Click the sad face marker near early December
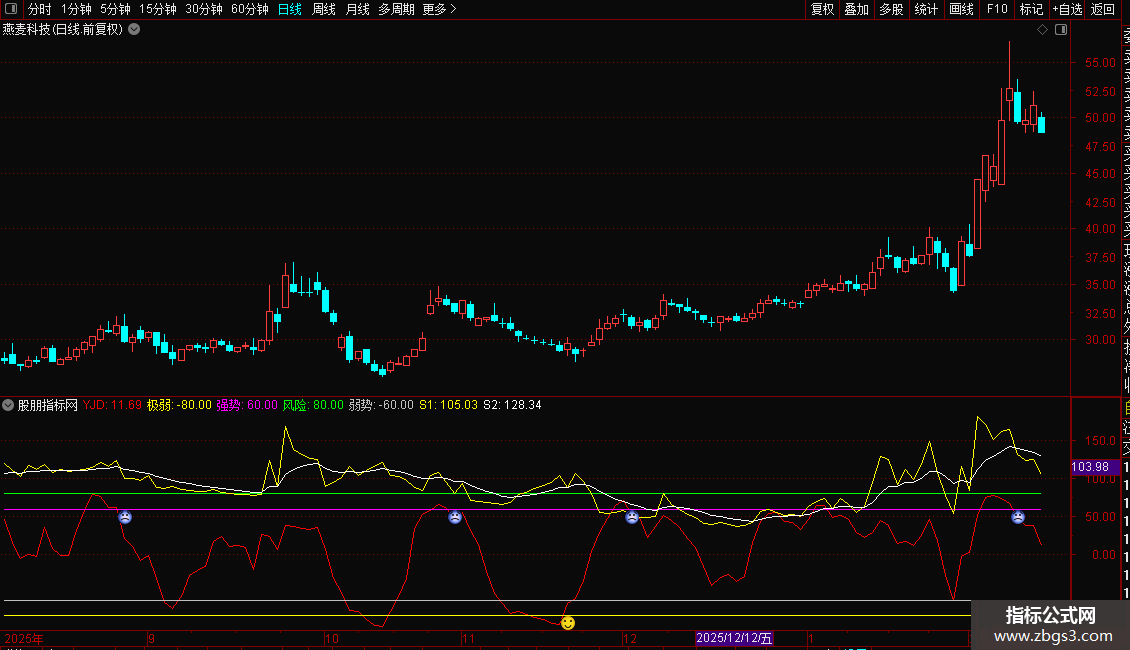The width and height of the screenshot is (1130, 650). point(632,517)
